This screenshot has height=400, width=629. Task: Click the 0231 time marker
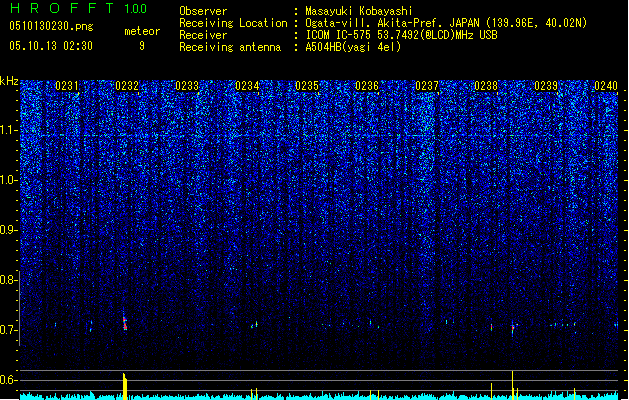(67, 86)
